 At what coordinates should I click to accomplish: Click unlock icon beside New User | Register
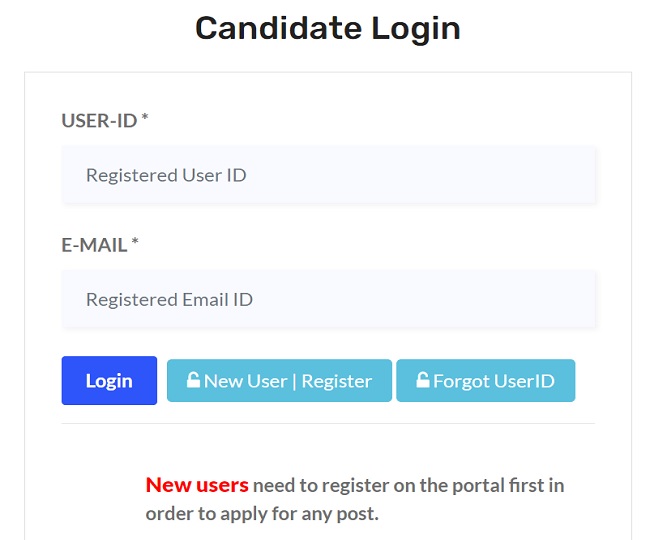(x=193, y=380)
